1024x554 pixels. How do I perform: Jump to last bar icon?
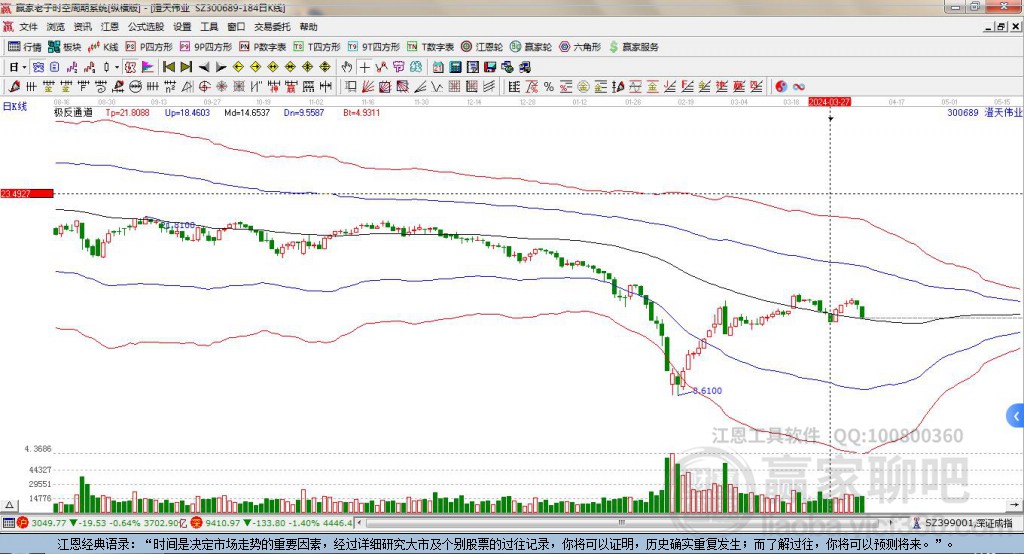click(186, 67)
